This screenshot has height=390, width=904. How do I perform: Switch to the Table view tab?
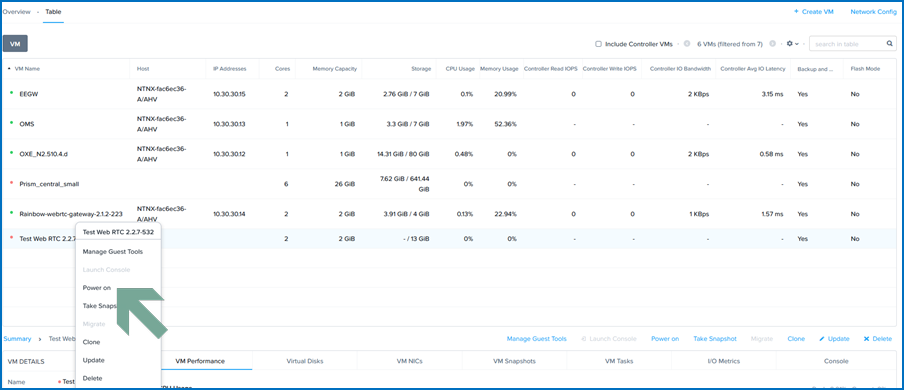53,12
